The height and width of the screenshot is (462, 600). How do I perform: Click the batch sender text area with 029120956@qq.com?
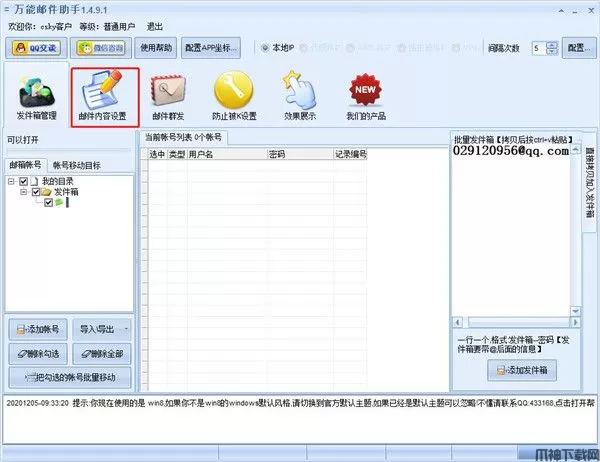click(511, 230)
